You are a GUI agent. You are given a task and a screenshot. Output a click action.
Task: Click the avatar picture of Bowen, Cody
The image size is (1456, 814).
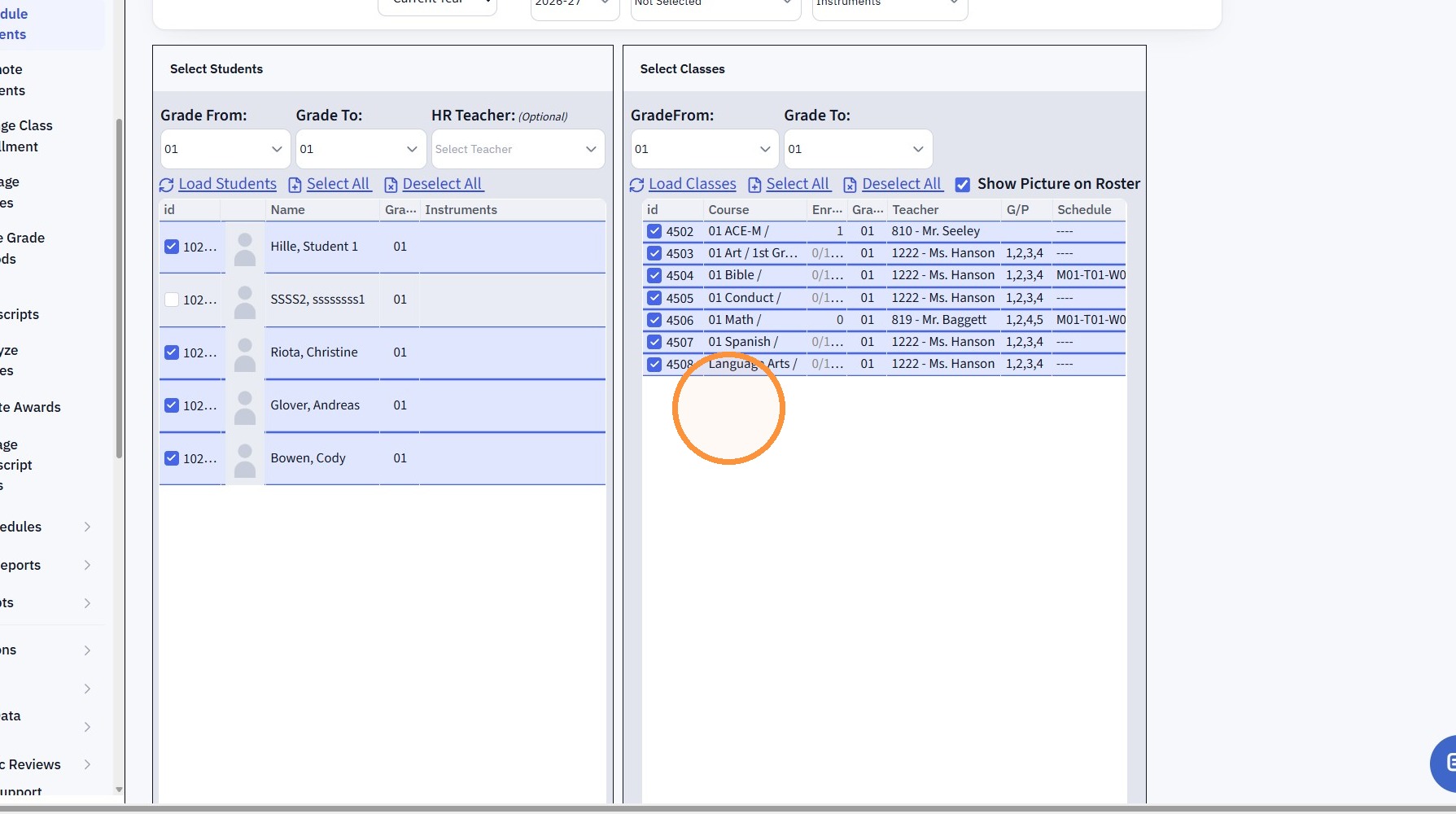(245, 459)
